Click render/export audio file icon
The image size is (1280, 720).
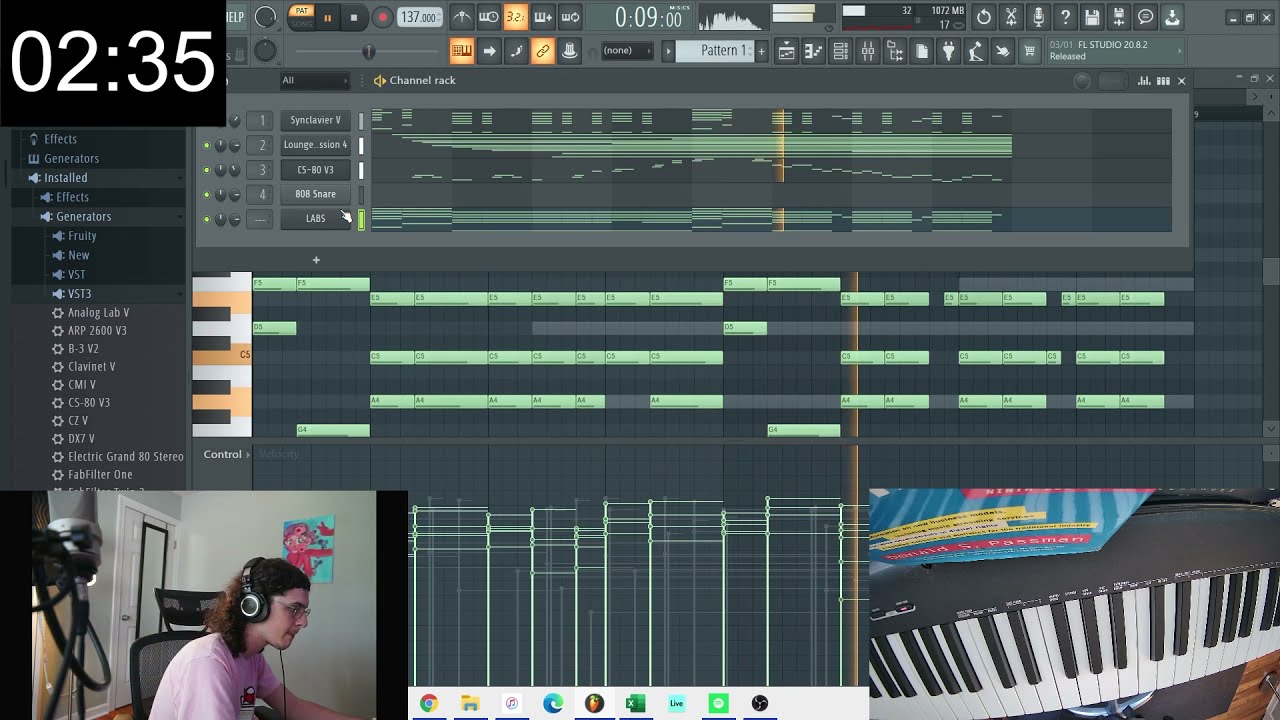[1119, 17]
